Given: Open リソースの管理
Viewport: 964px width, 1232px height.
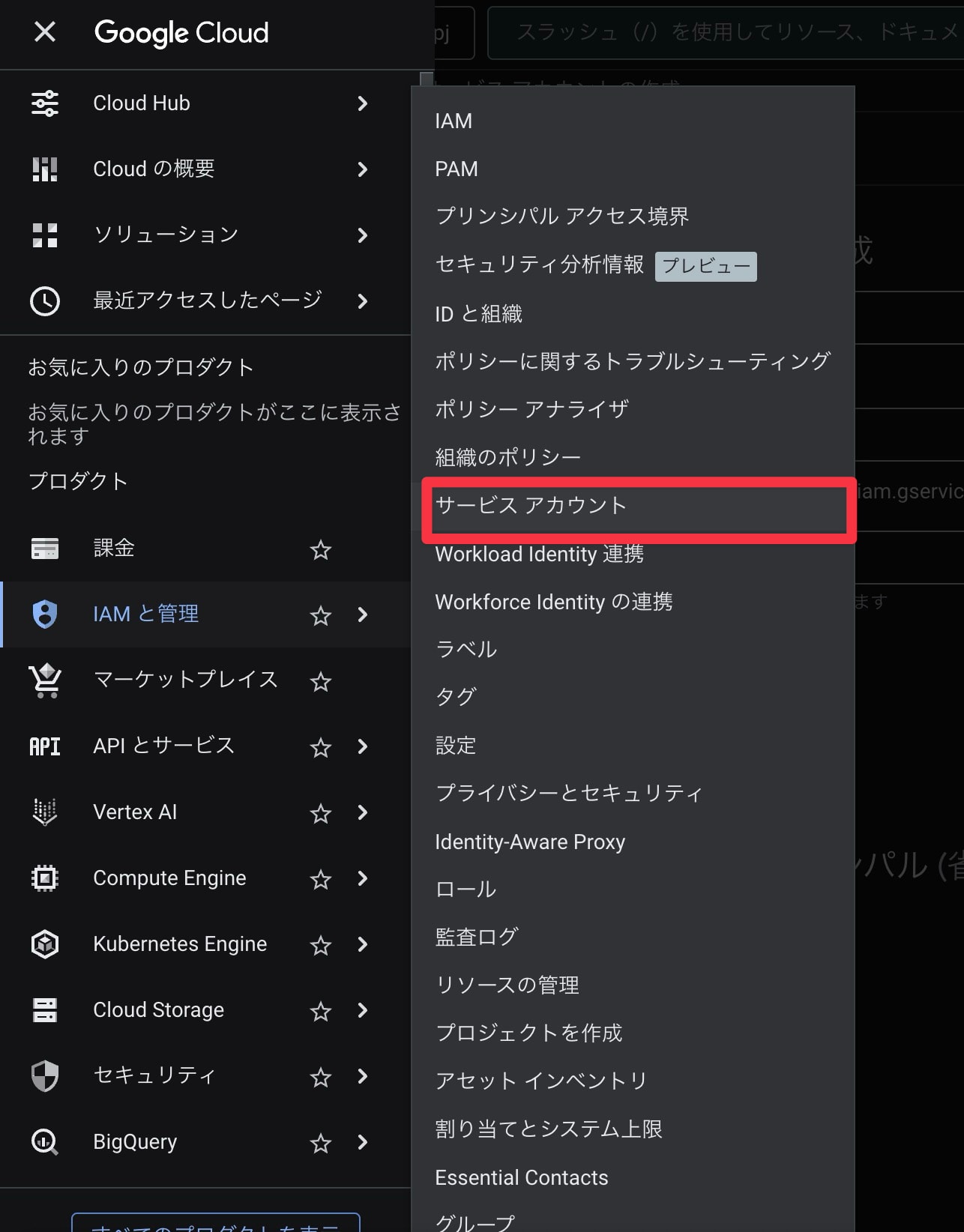Looking at the screenshot, I should click(633, 985).
